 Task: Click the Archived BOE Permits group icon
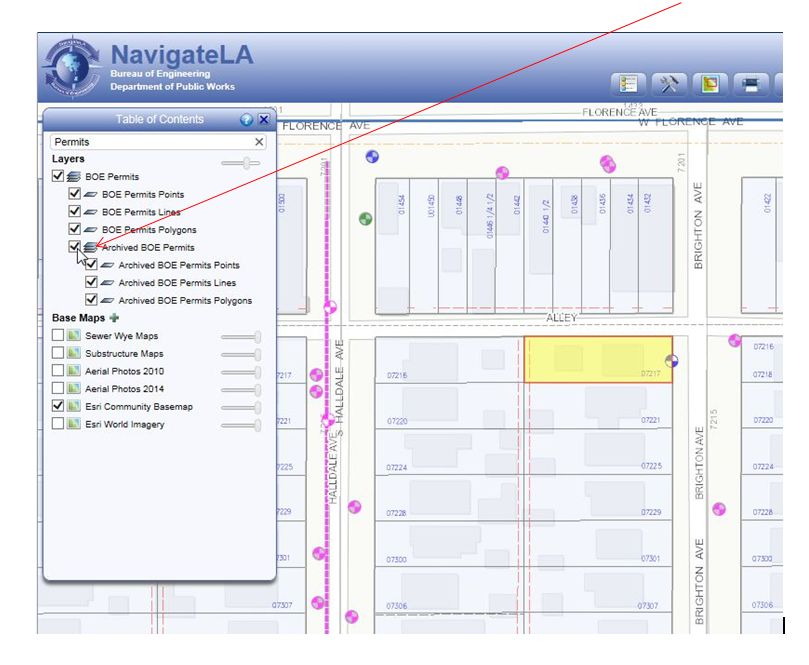[90, 248]
